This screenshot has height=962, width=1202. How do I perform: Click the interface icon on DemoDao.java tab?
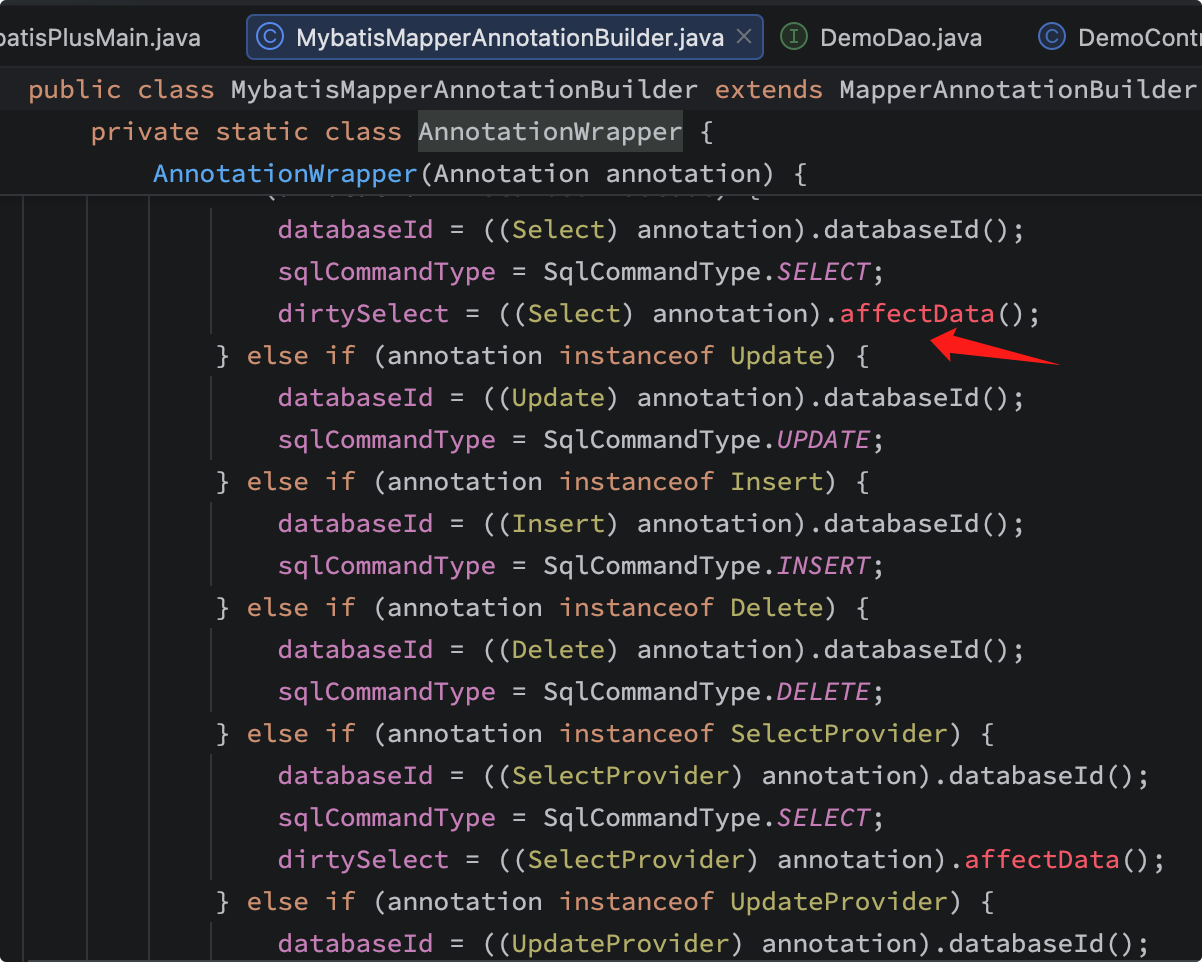tap(793, 38)
